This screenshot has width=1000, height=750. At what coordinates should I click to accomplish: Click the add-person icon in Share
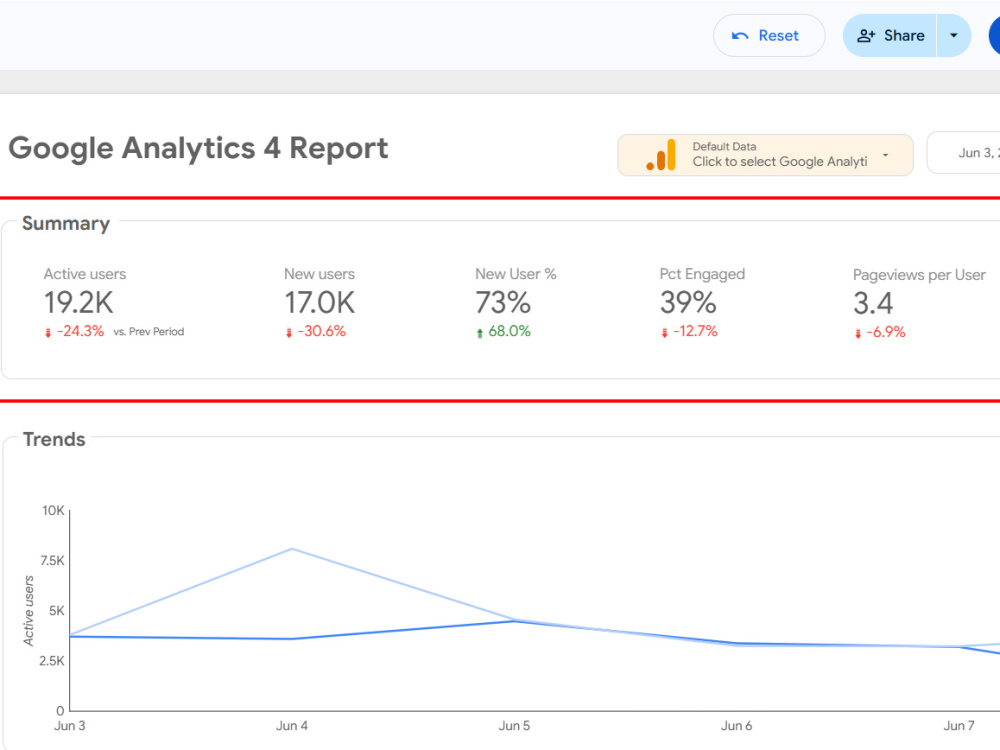click(865, 36)
